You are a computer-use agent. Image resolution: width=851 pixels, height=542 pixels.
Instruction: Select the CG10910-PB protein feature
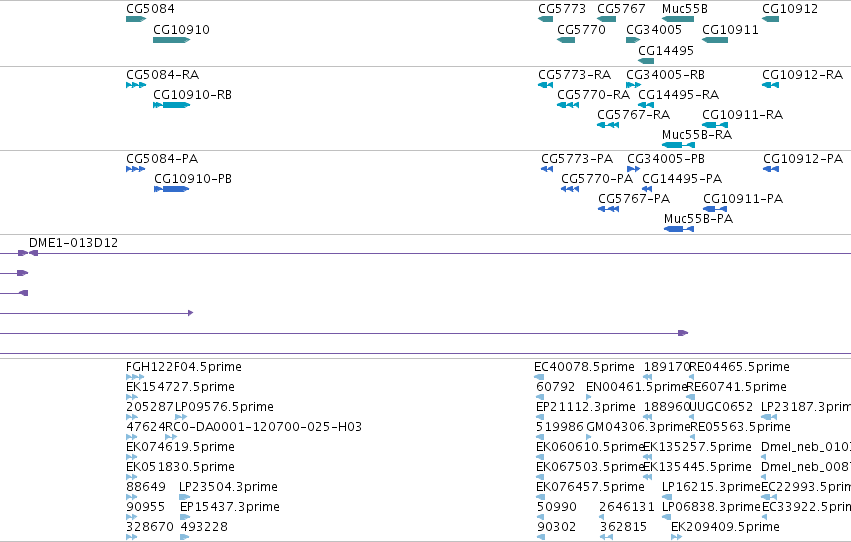click(172, 189)
